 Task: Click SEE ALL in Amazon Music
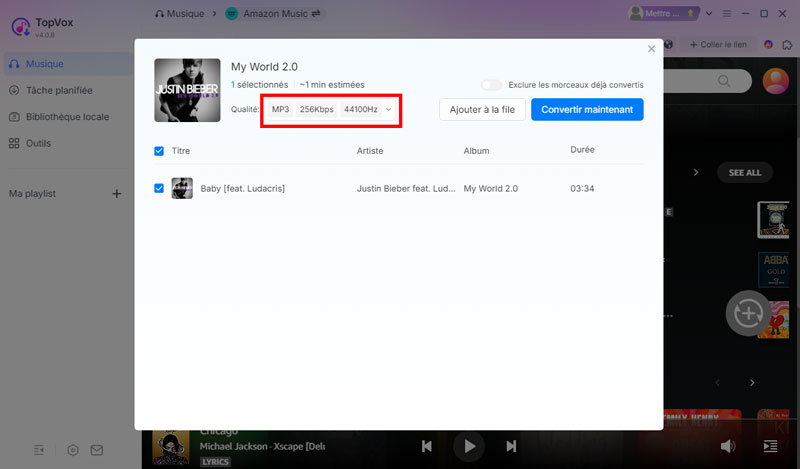(745, 172)
